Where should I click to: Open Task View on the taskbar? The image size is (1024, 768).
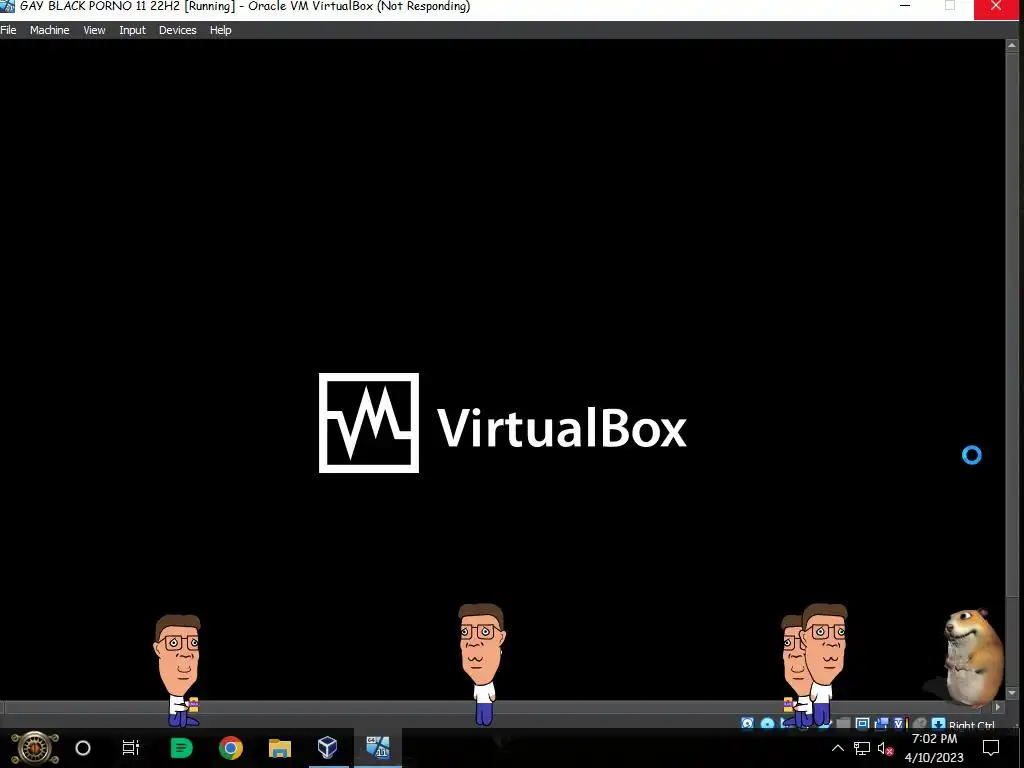[x=131, y=748]
